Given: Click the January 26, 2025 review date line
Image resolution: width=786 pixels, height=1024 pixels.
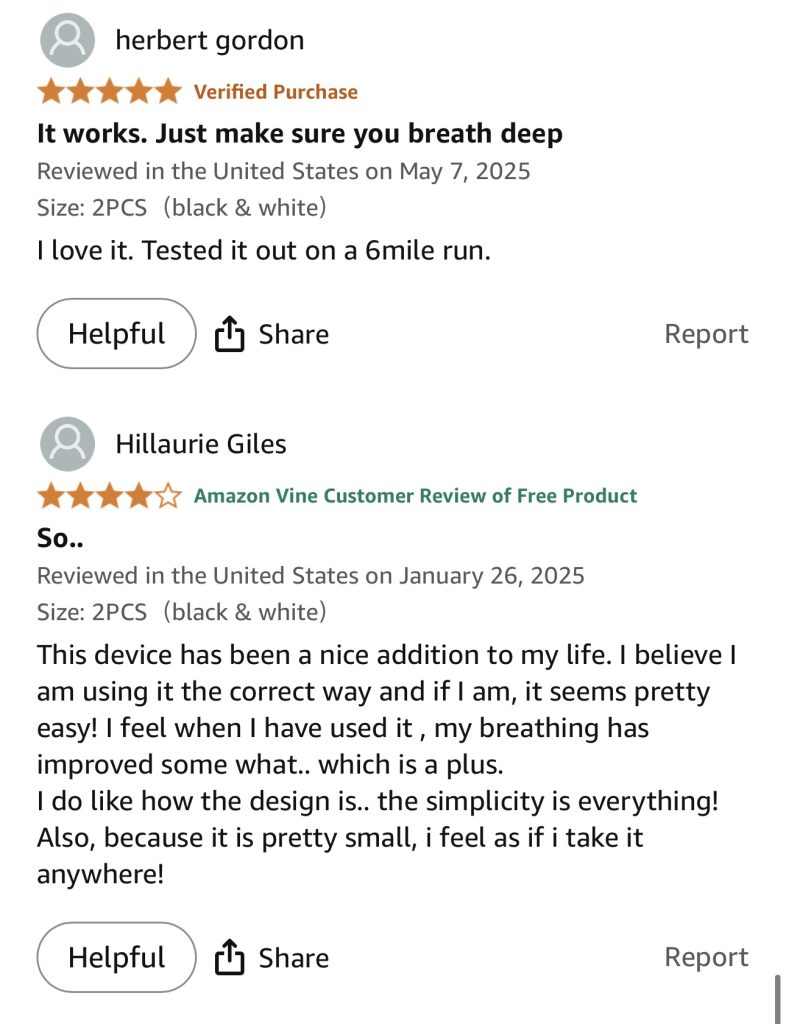Looking at the screenshot, I should point(310,575).
